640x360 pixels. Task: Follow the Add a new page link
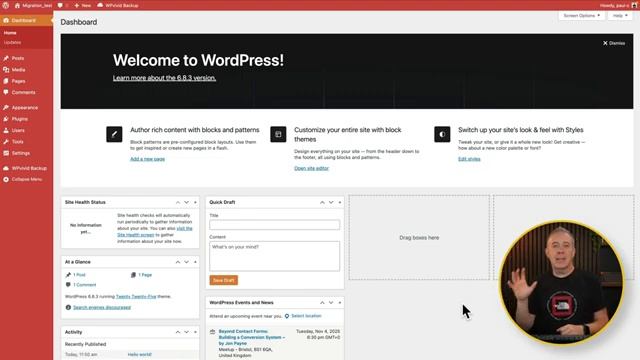147,159
